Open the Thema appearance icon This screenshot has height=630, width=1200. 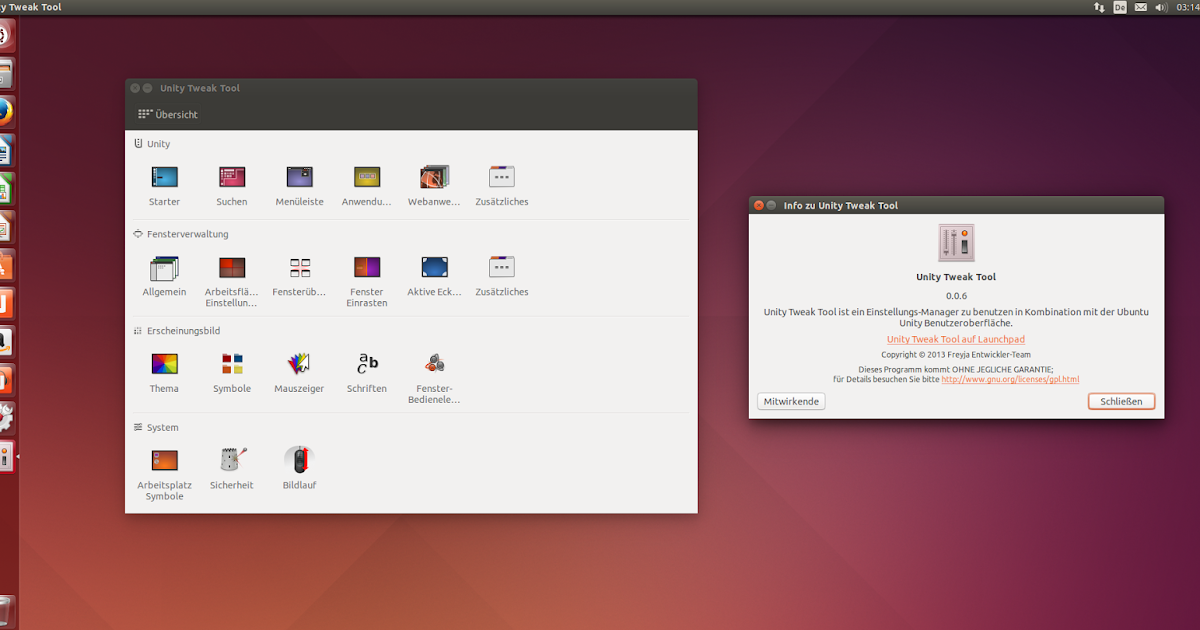click(x=164, y=363)
